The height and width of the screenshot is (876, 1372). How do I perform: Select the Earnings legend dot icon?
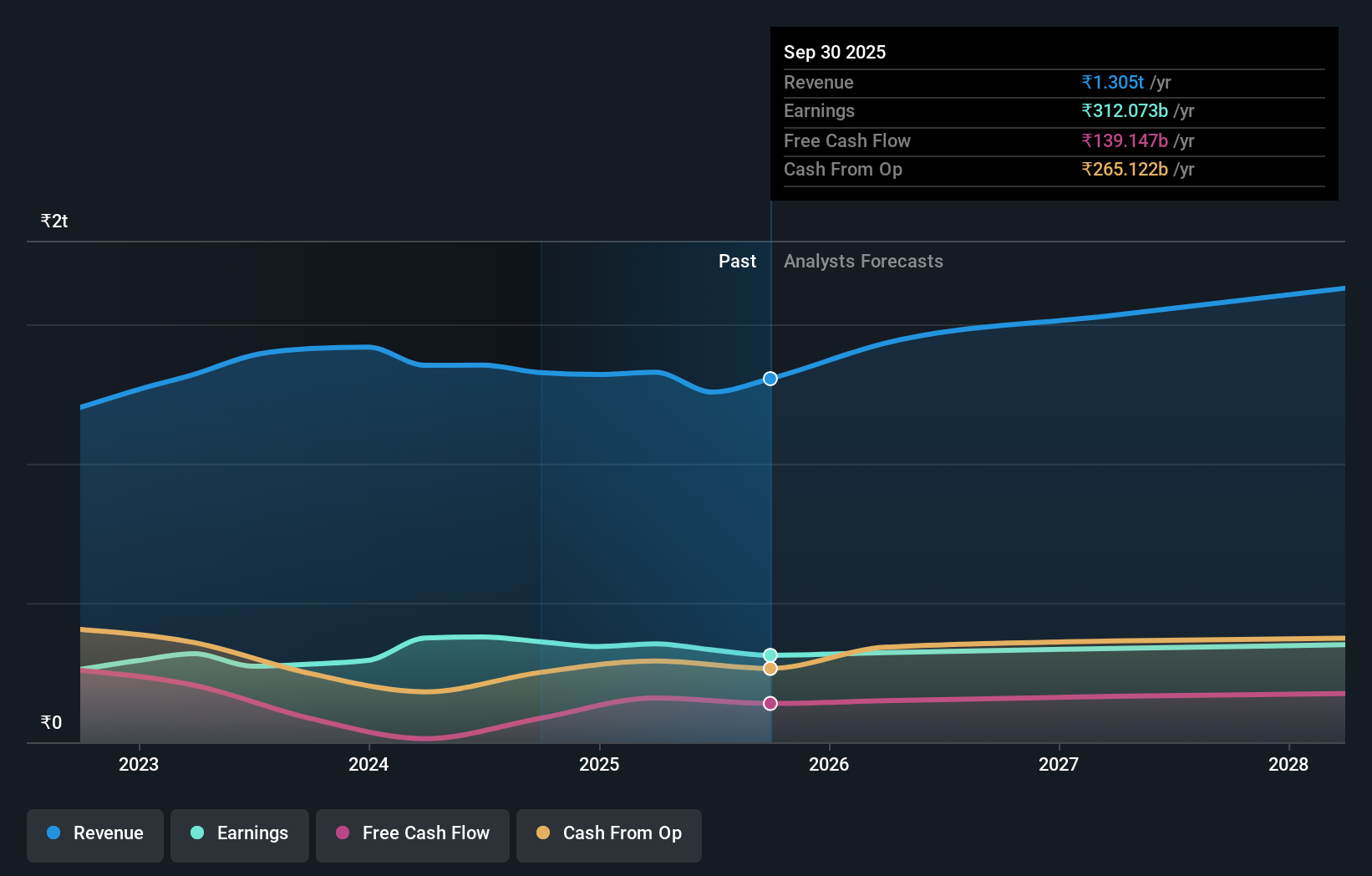coord(196,833)
